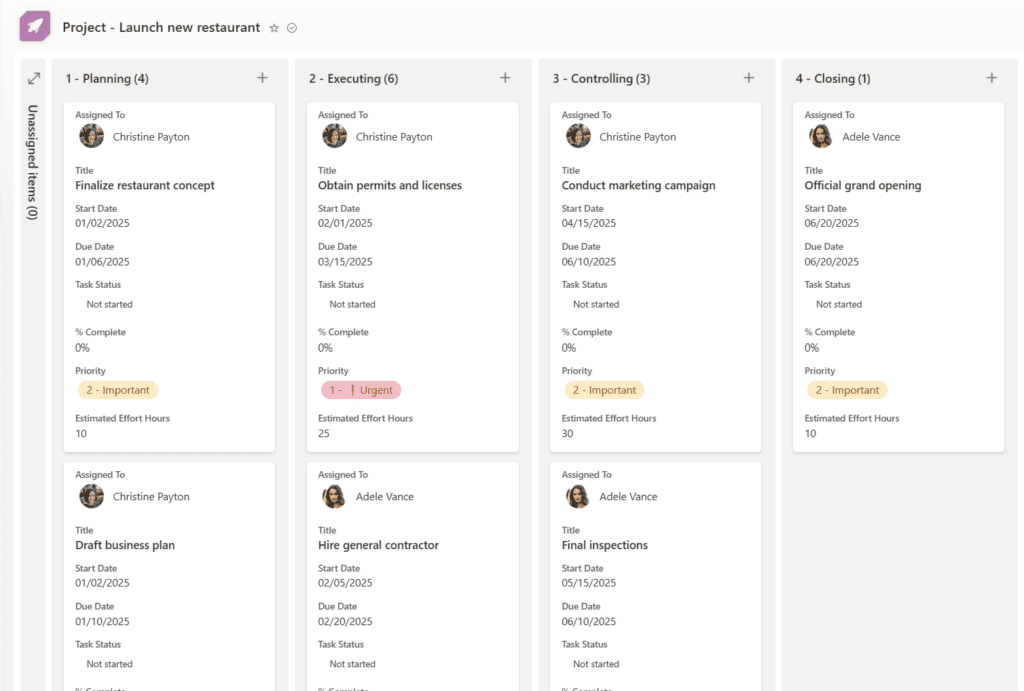This screenshot has width=1024, height=691.
Task: Add new item to 2 - Executing column
Action: pos(505,78)
